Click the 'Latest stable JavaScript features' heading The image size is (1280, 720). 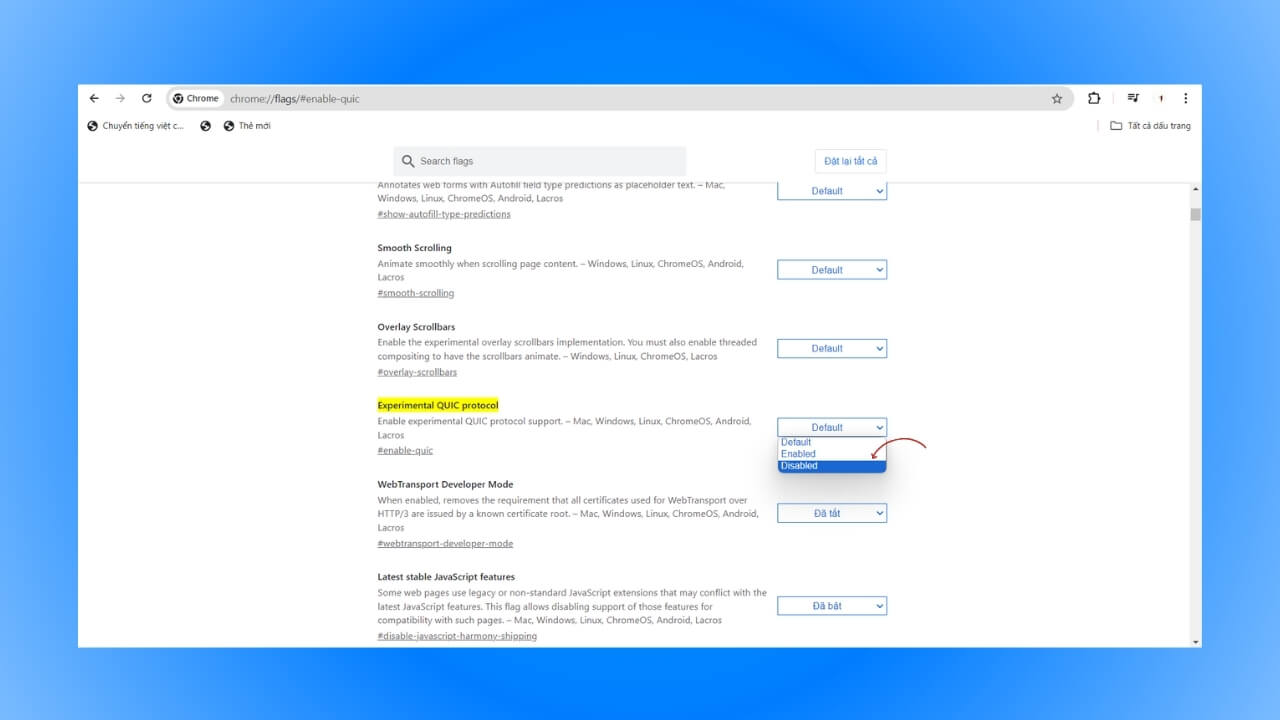446,577
